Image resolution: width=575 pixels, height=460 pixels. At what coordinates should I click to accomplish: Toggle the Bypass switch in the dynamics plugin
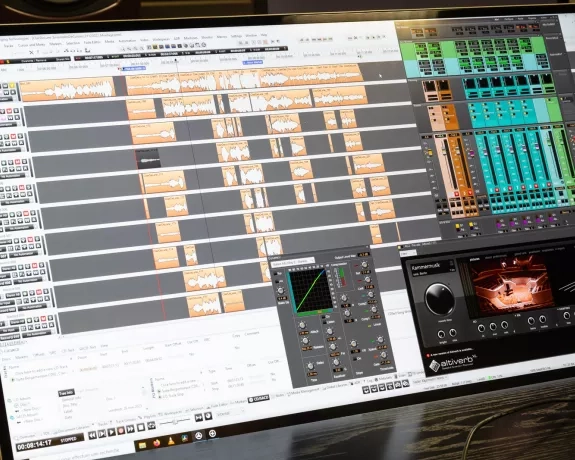pos(275,274)
